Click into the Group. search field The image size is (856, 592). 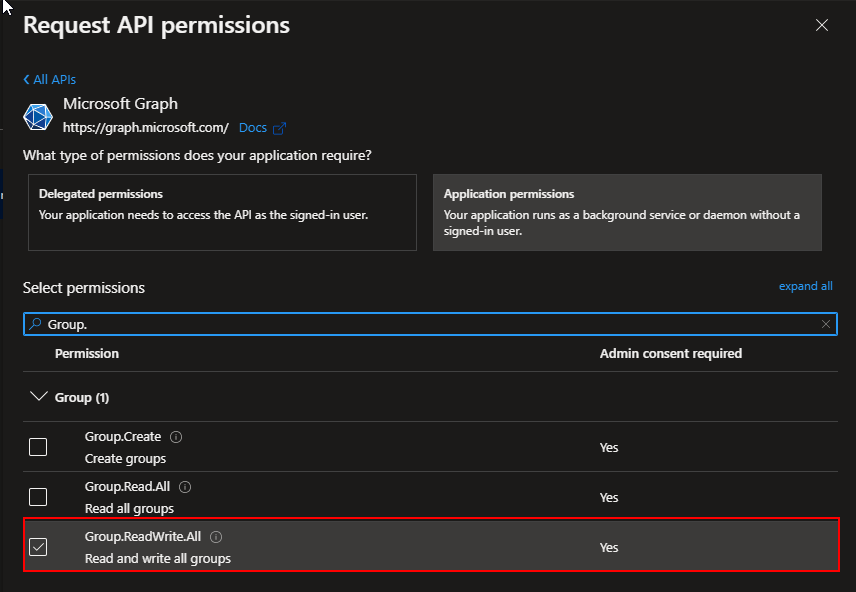pyautogui.click(x=420, y=324)
